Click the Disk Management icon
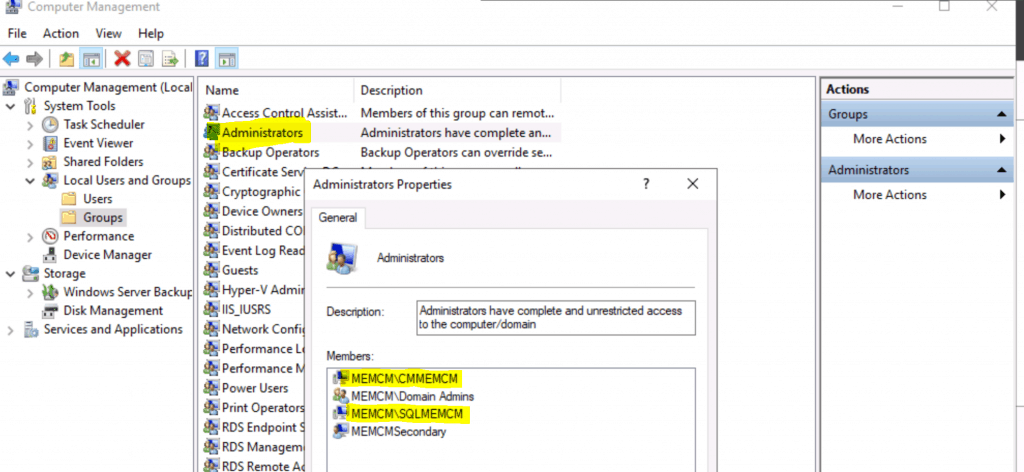This screenshot has height=472, width=1024. [x=50, y=311]
